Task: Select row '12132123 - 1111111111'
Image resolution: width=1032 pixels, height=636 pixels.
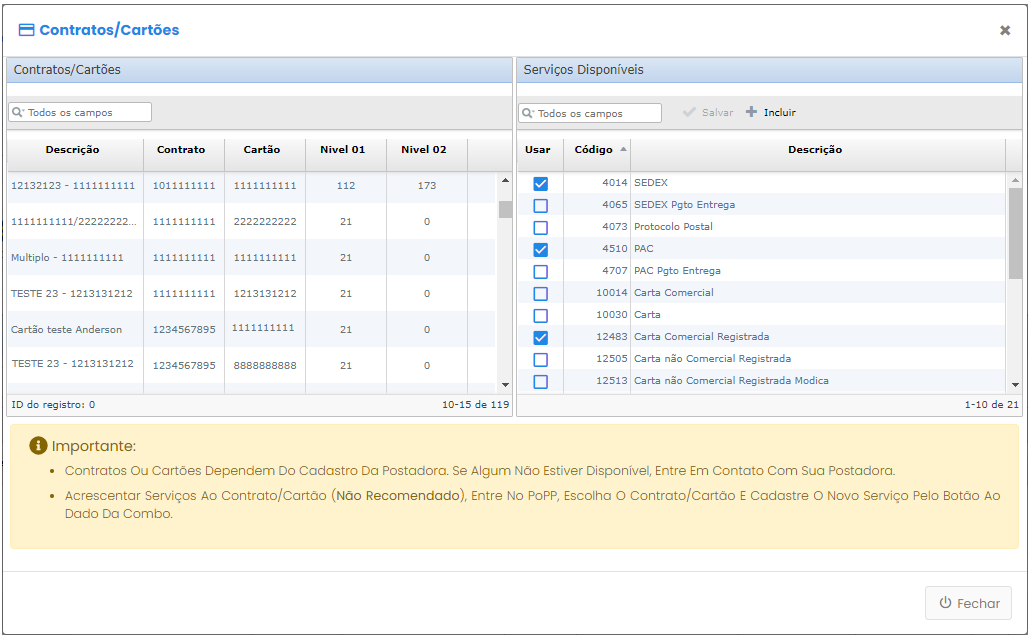Action: click(251, 186)
